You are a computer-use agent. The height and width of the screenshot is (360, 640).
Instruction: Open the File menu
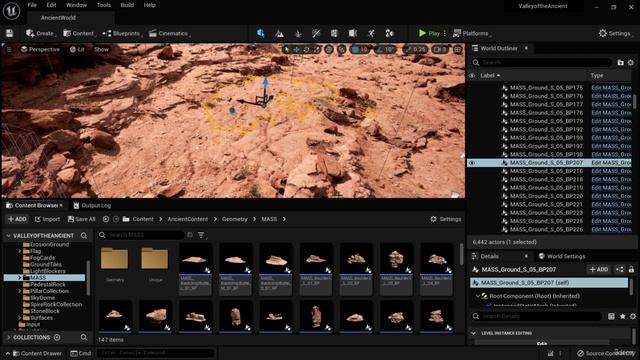pos(32,5)
